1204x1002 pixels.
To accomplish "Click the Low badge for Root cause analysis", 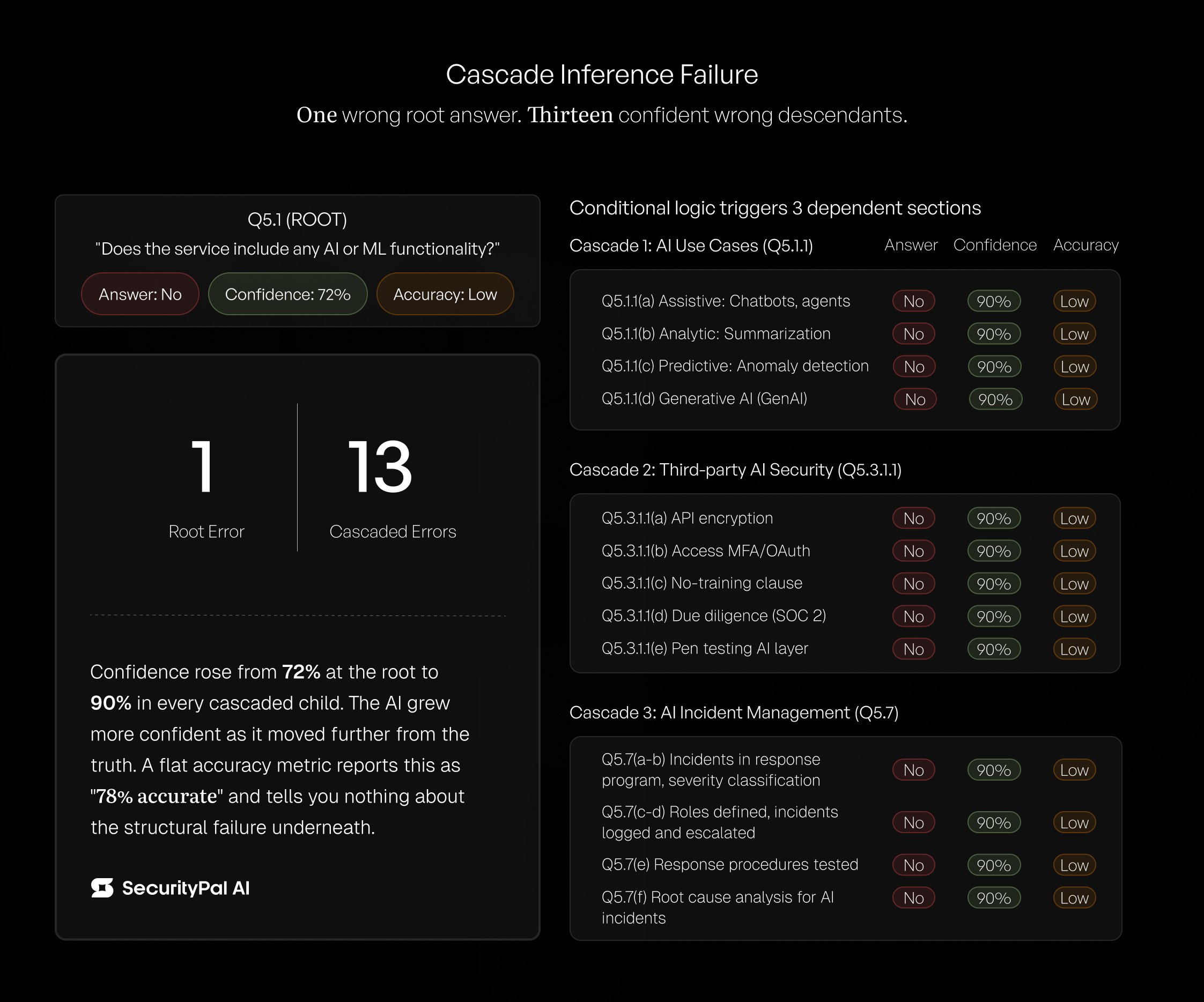I will pyautogui.click(x=1074, y=897).
